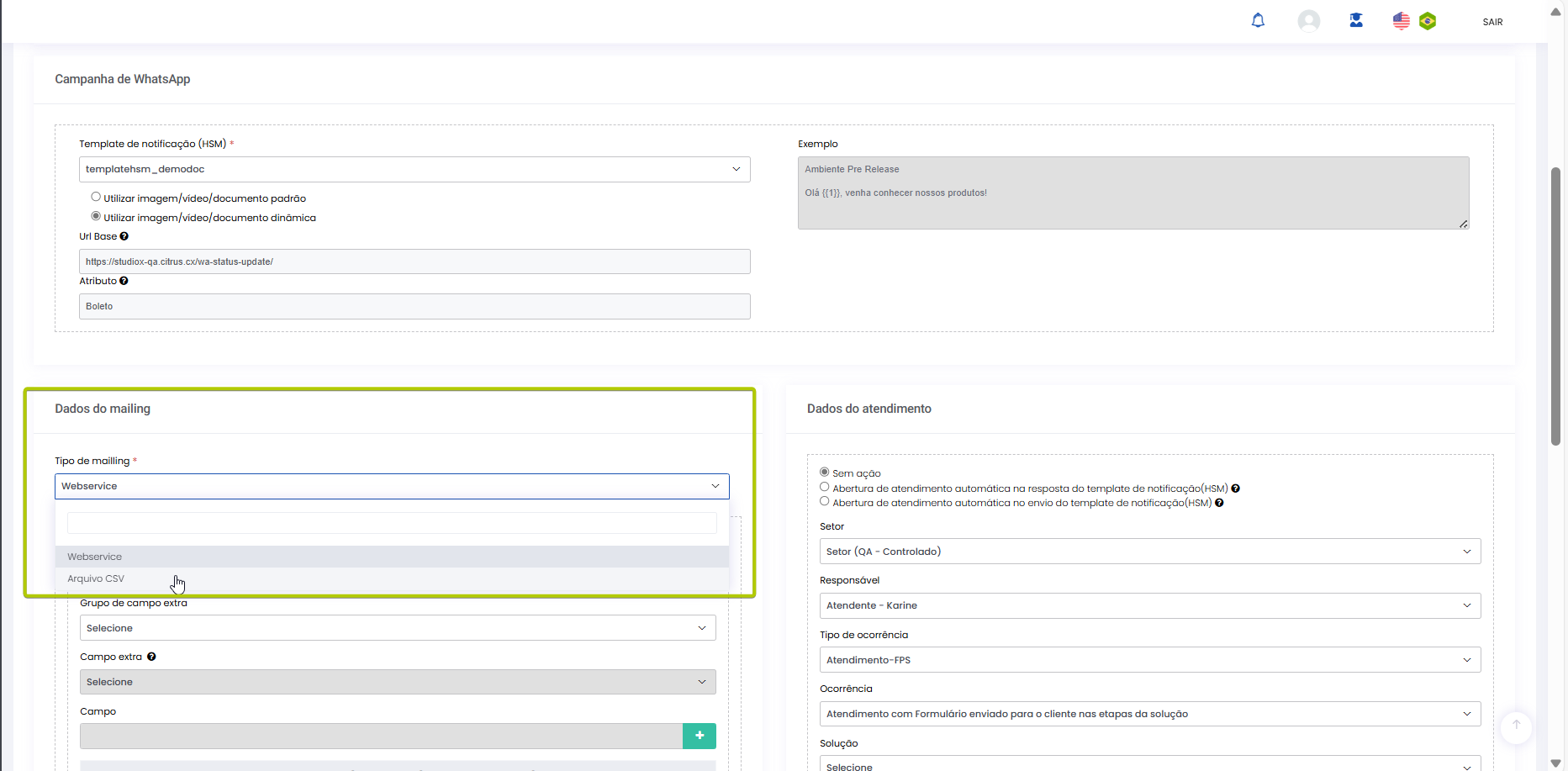Expand the Tipo de ocorrência dropdown
Screen dimensions: 1568x771
coord(1149,660)
